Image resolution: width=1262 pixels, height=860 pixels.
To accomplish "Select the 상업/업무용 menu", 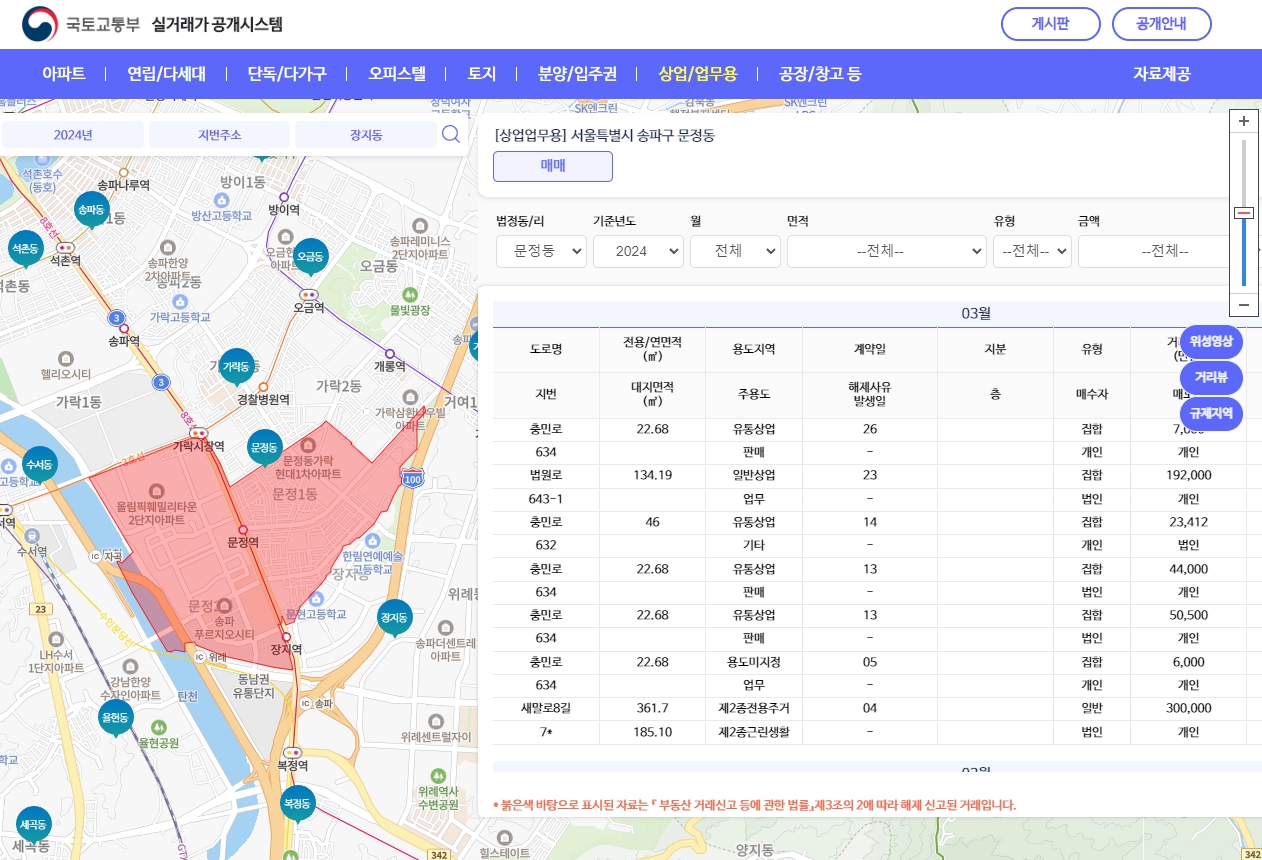I will click(698, 74).
